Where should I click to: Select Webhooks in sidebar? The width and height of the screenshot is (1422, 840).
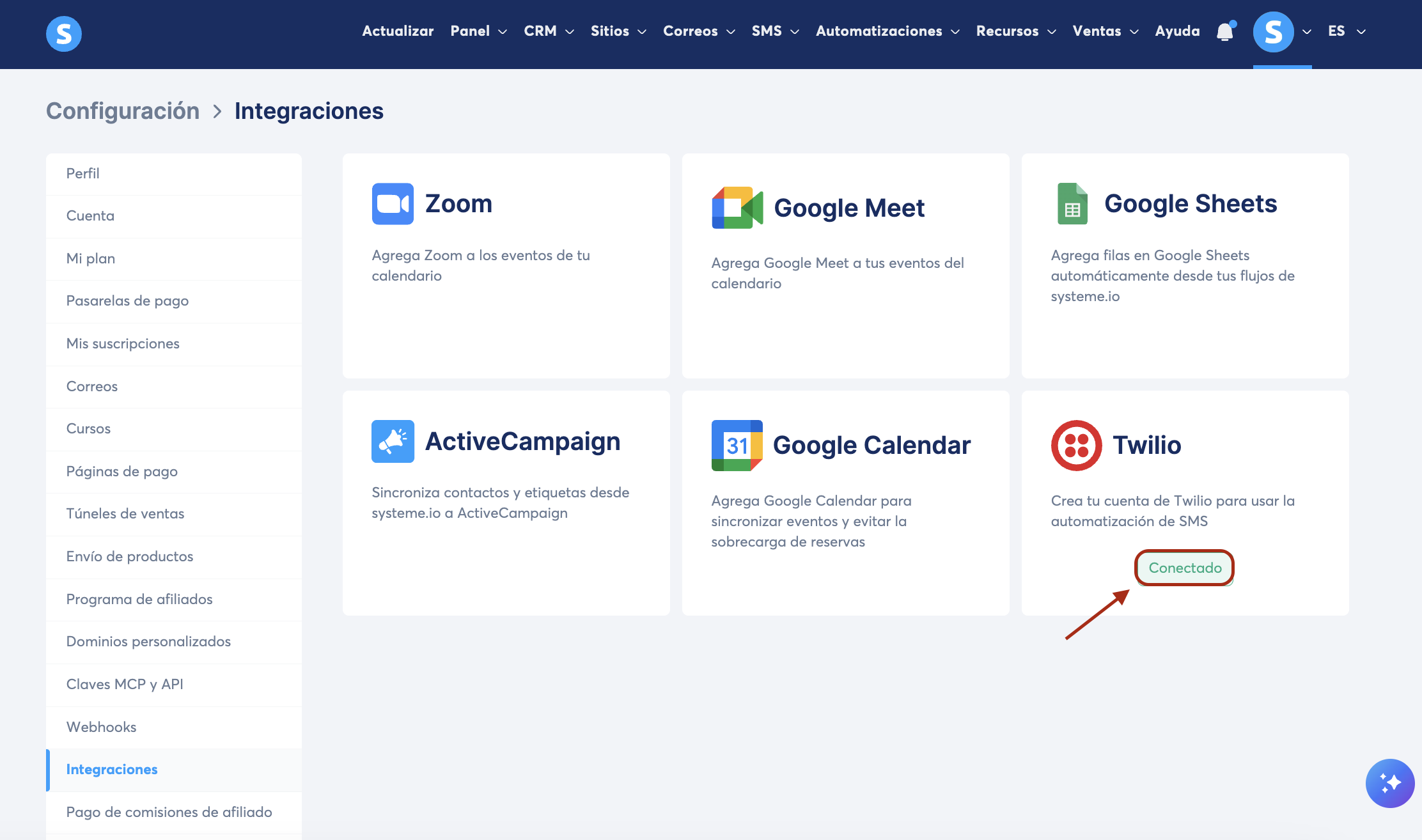pos(174,727)
